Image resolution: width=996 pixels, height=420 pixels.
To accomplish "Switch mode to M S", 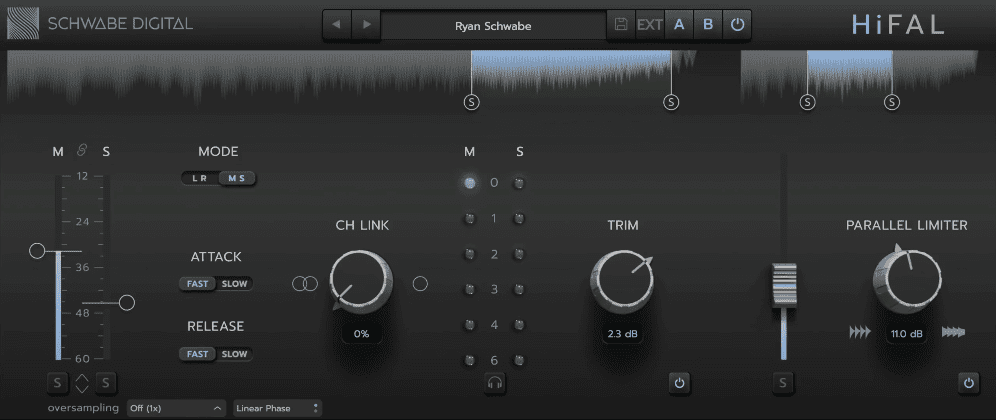I will point(237,179).
